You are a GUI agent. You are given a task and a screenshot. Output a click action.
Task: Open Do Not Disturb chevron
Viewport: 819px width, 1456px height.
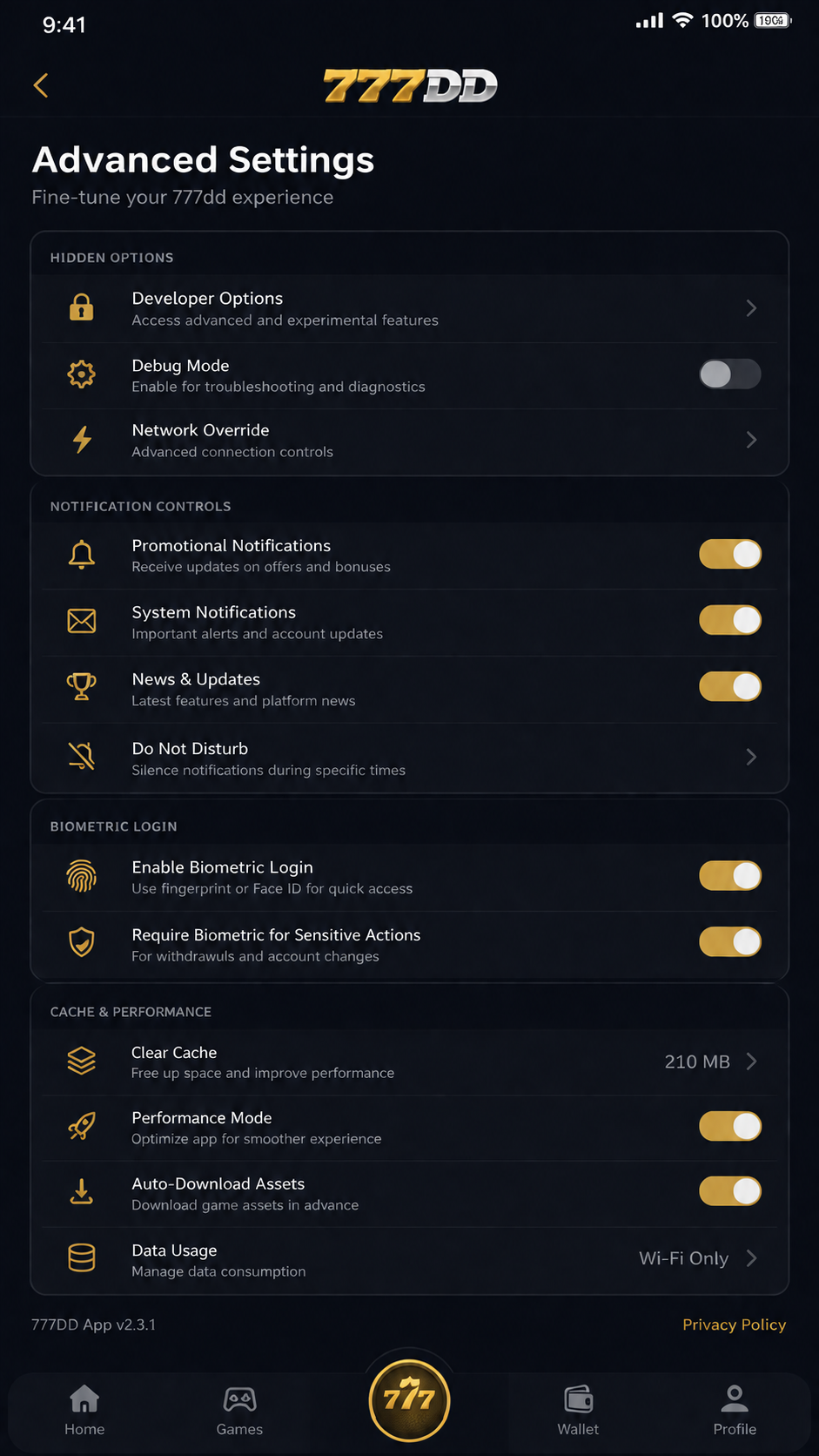pos(751,757)
